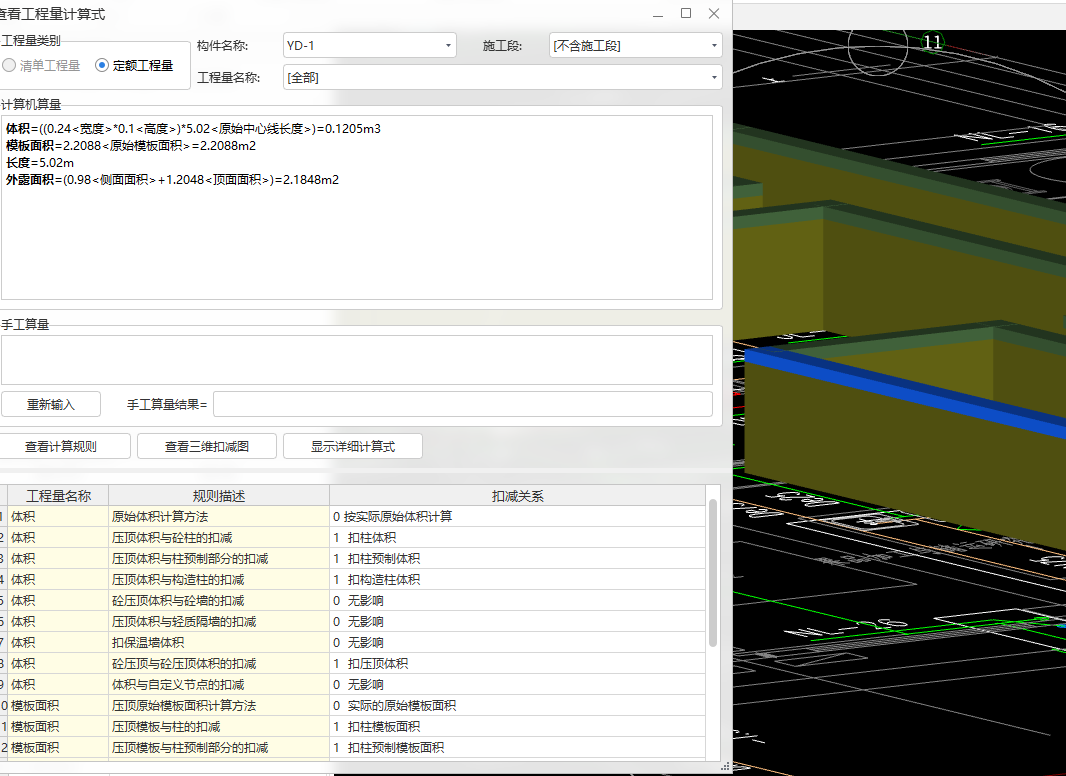The width and height of the screenshot is (1066, 776).
Task: Select the 体积与自定义节点的扣减 row
Action: click(x=353, y=684)
